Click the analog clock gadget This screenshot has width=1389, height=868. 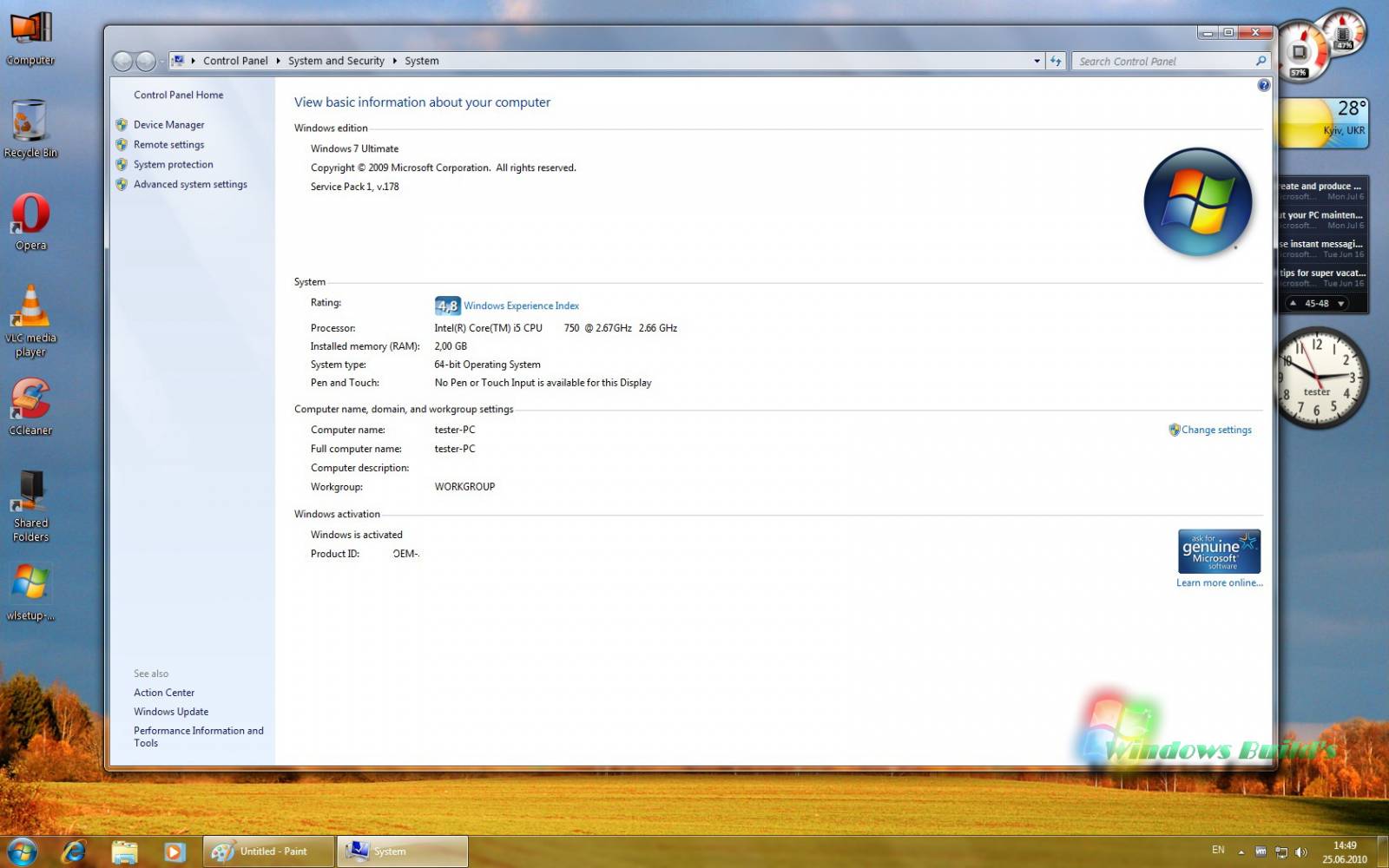tap(1320, 378)
